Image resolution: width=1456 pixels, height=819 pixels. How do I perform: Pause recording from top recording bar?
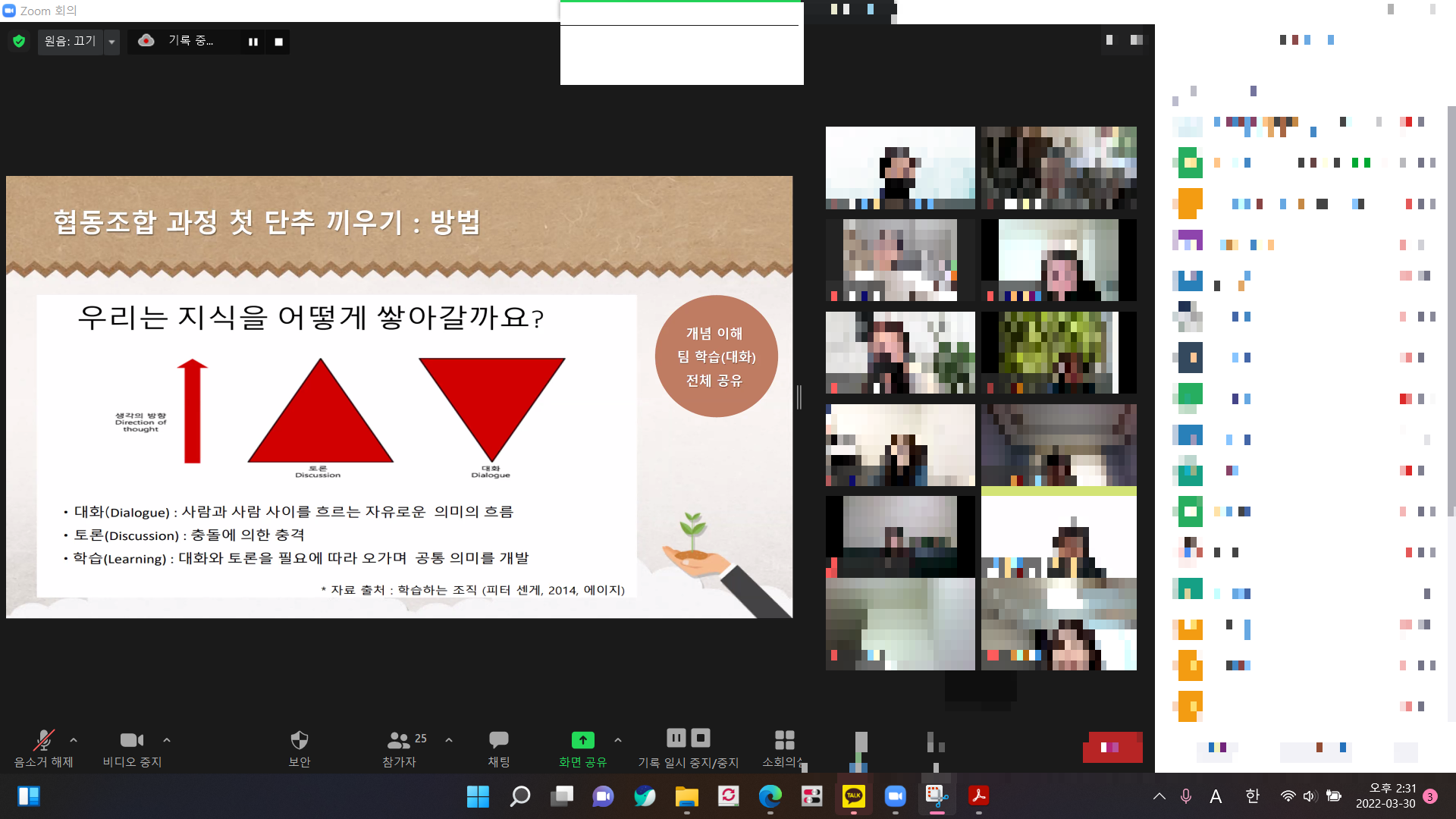pos(253,42)
